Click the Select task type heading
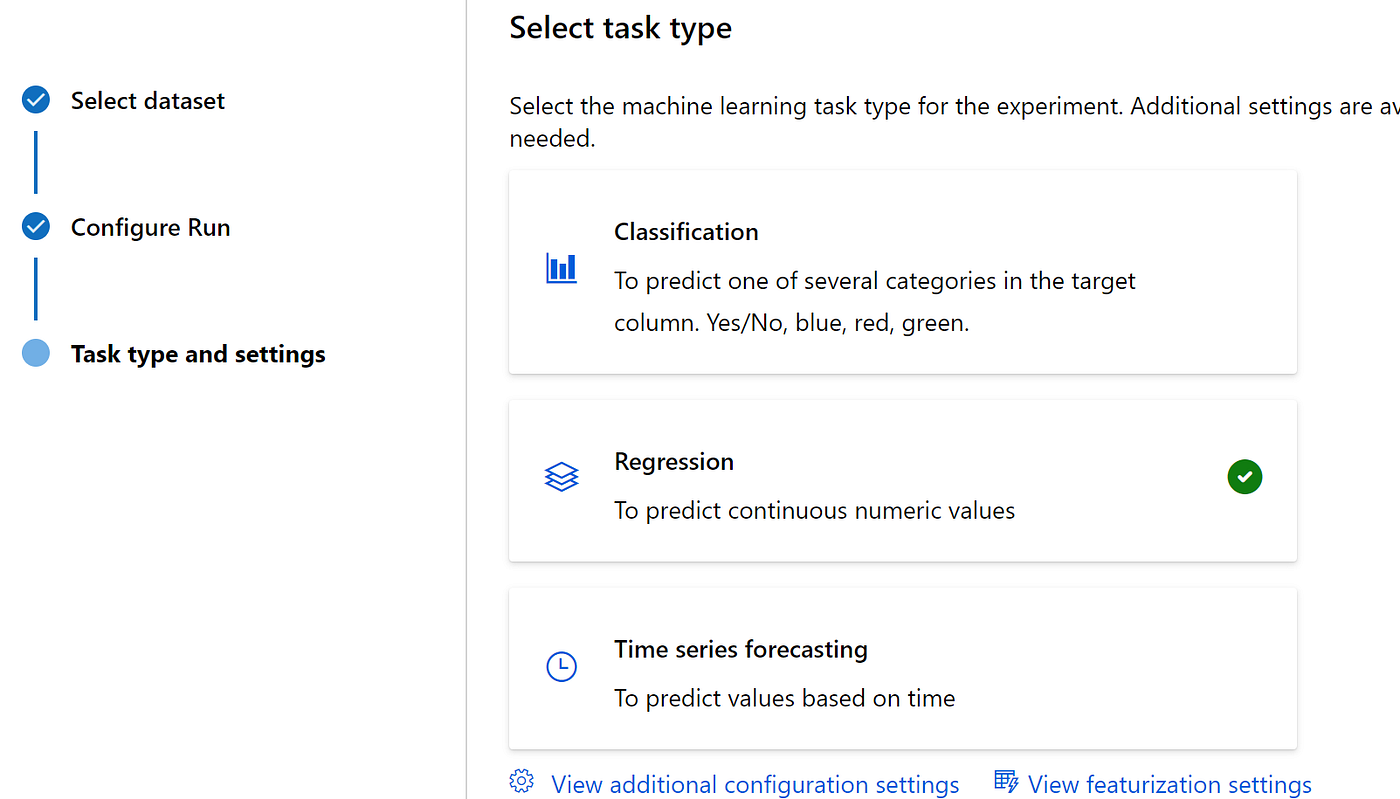Viewport: 1400px width, 799px height. tap(620, 27)
